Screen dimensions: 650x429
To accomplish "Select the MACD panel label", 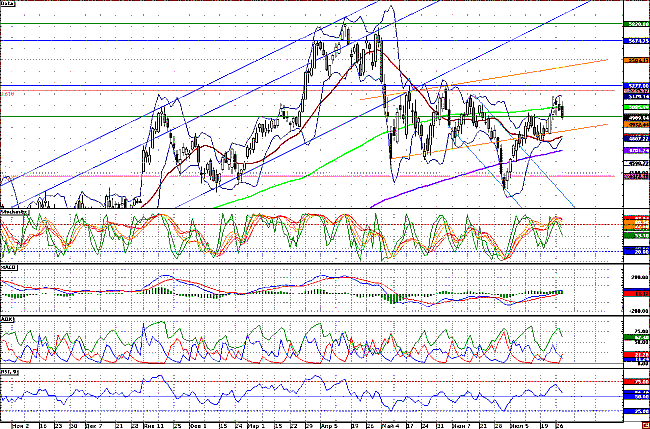I will point(9,268).
